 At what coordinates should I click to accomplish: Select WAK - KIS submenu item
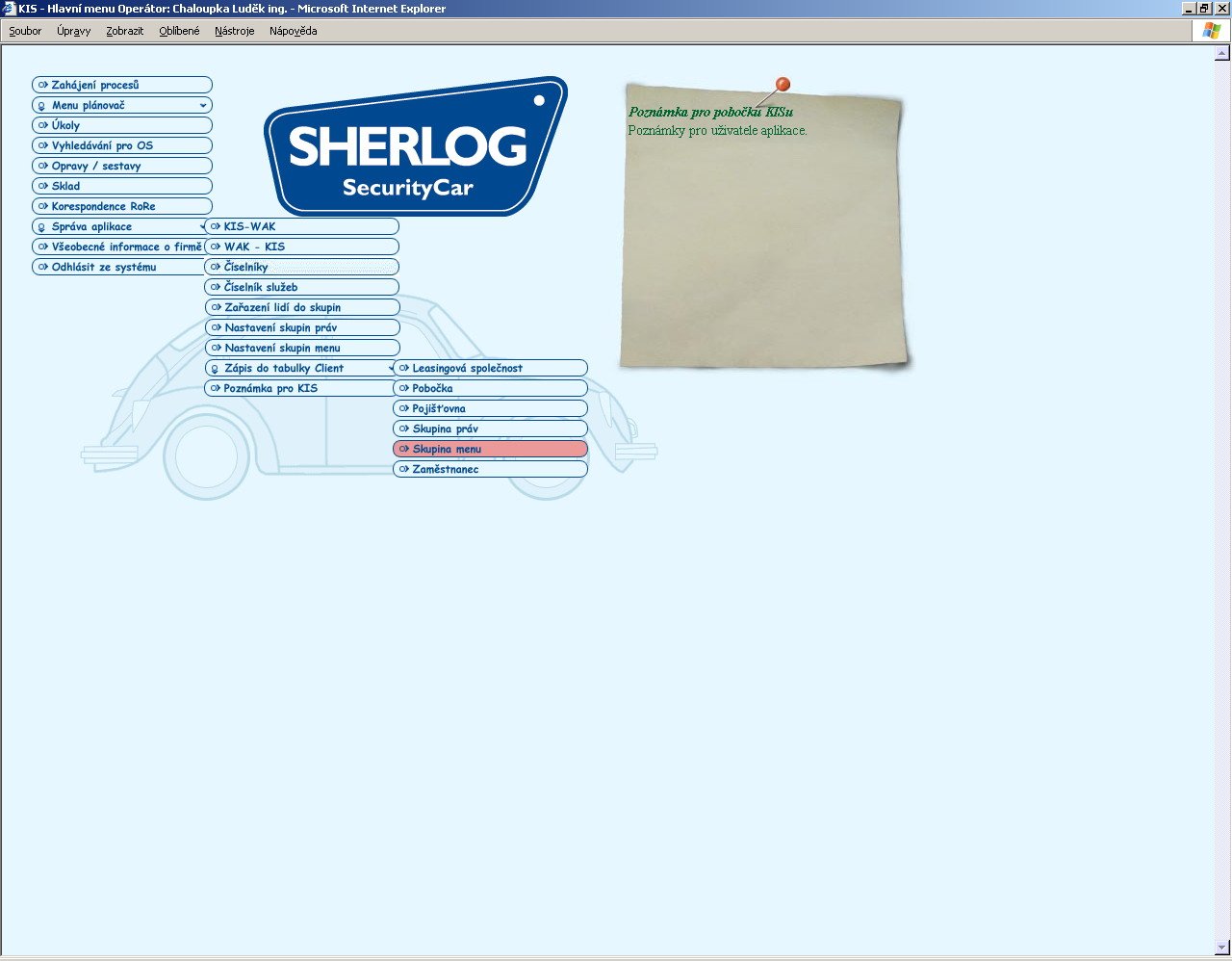(x=302, y=247)
